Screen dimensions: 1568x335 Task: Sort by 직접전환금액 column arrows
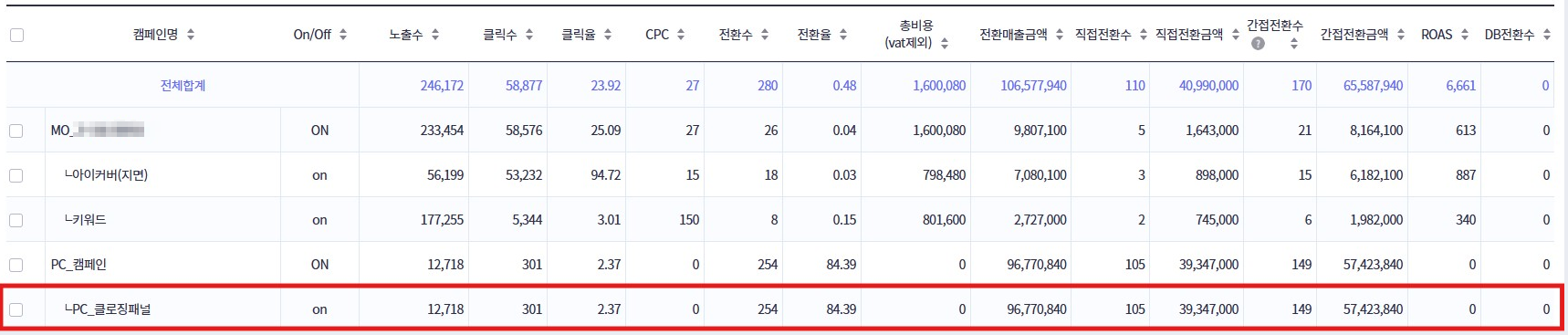[1236, 35]
